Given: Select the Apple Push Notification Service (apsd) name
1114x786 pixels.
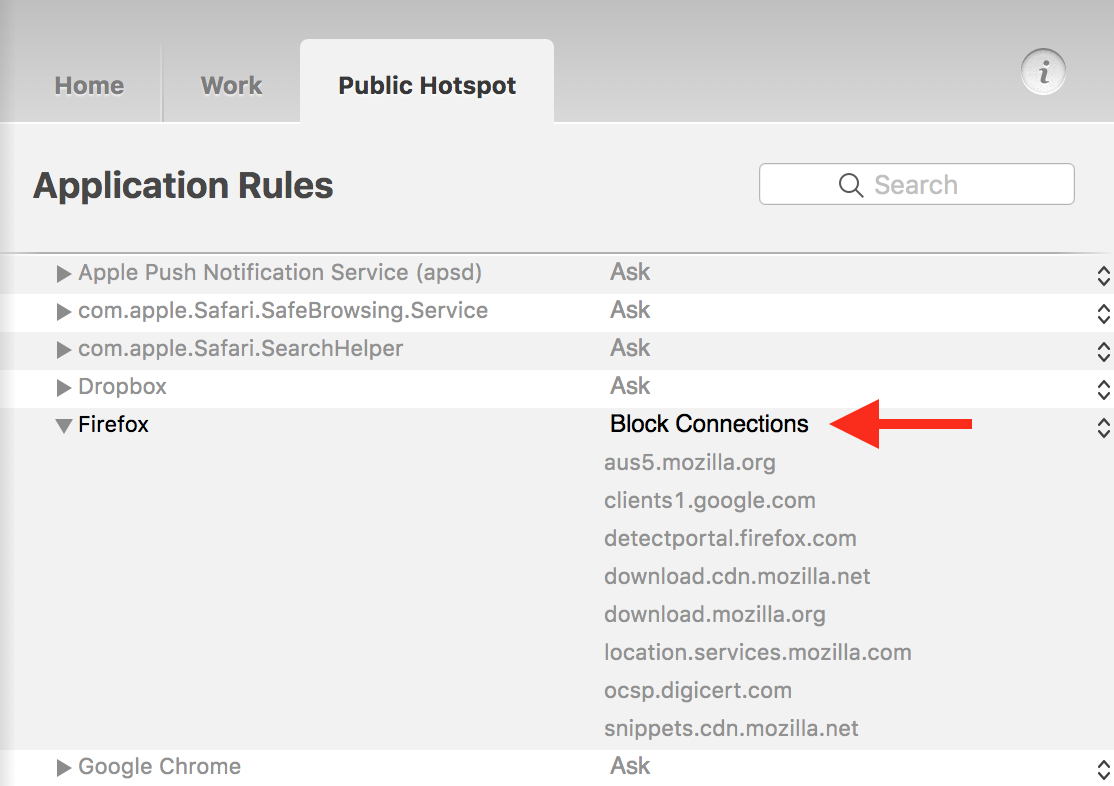Looking at the screenshot, I should [280, 273].
